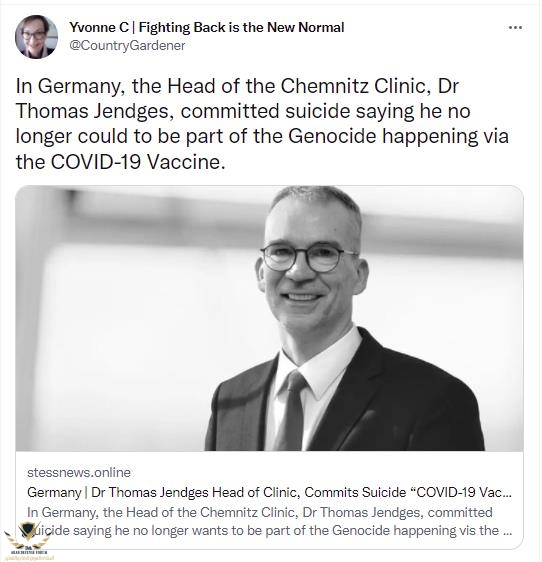Open the @CountryGardener handle

tap(127, 46)
